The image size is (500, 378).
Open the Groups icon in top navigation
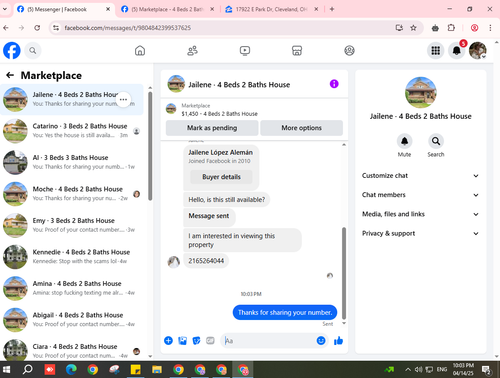[x=349, y=51]
